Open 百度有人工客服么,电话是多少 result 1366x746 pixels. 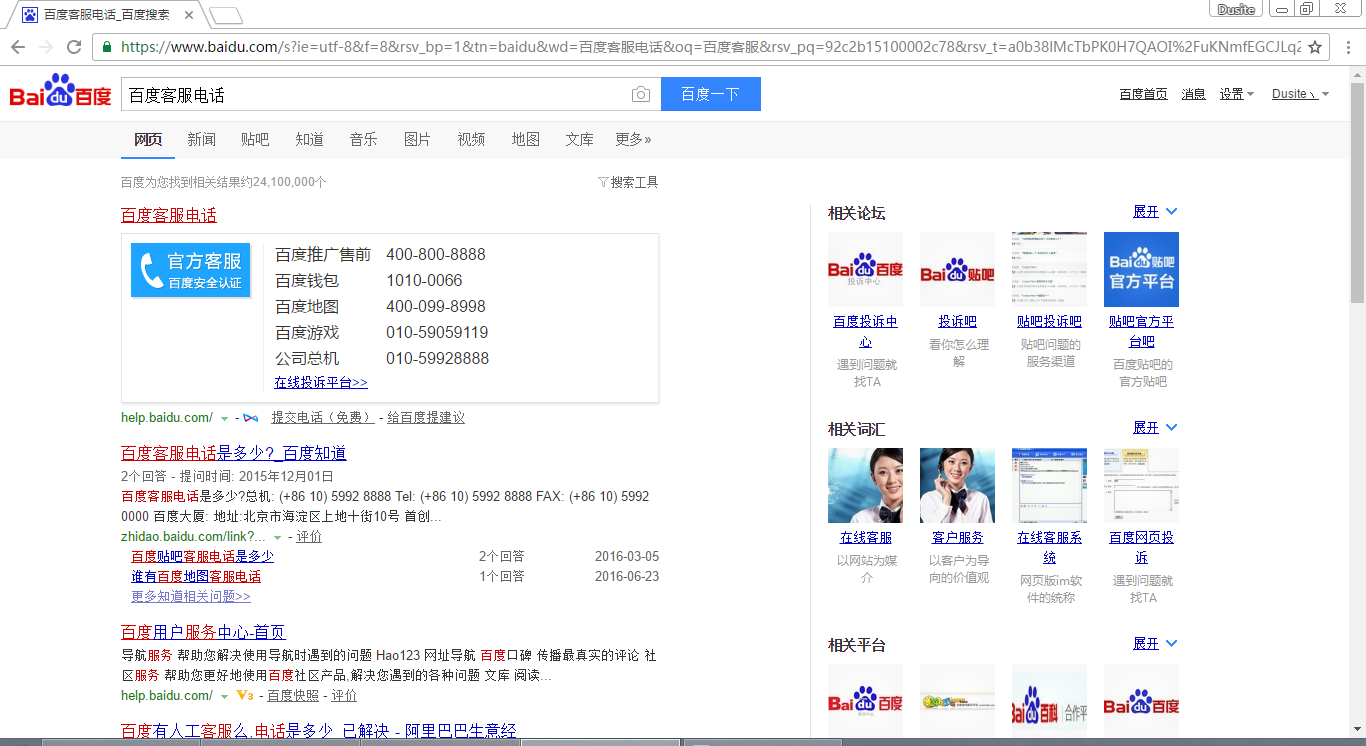click(319, 731)
